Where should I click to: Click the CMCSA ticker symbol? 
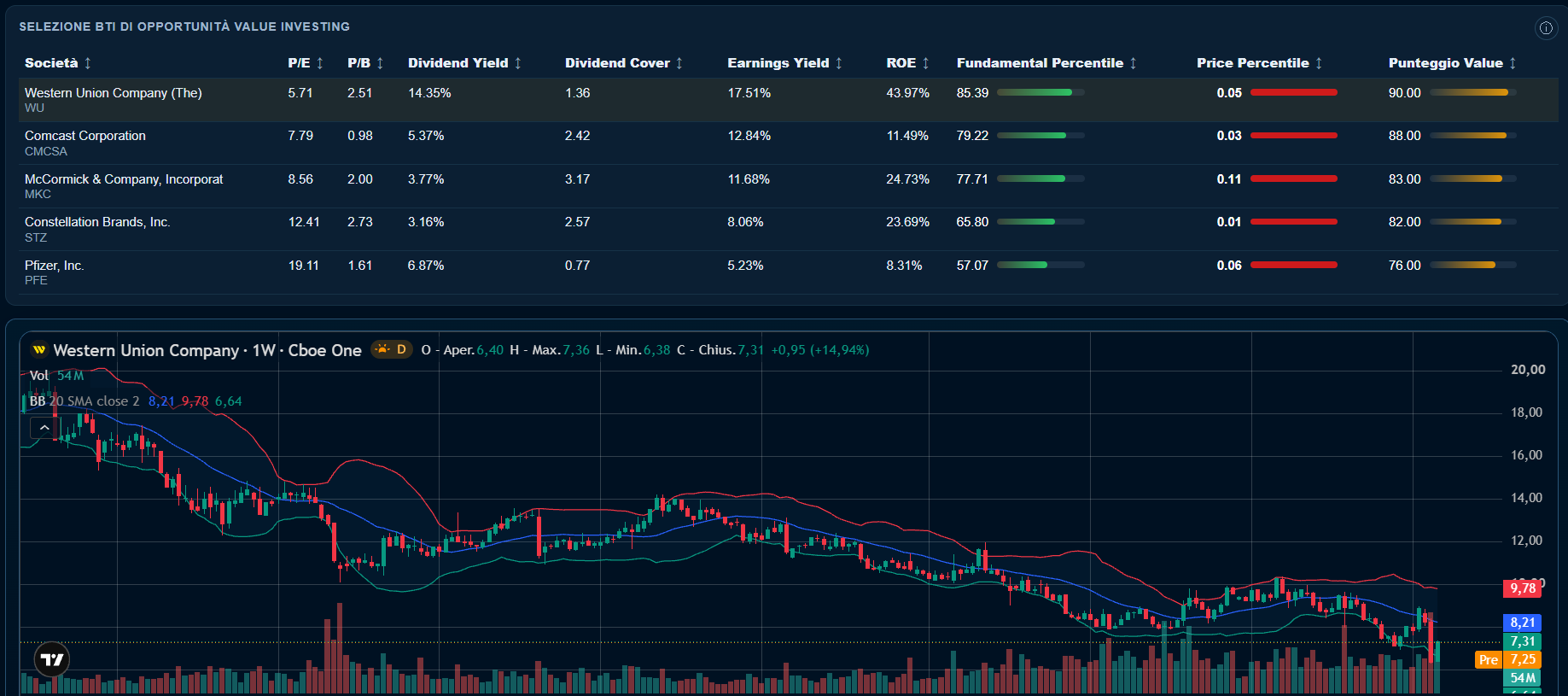click(x=46, y=151)
